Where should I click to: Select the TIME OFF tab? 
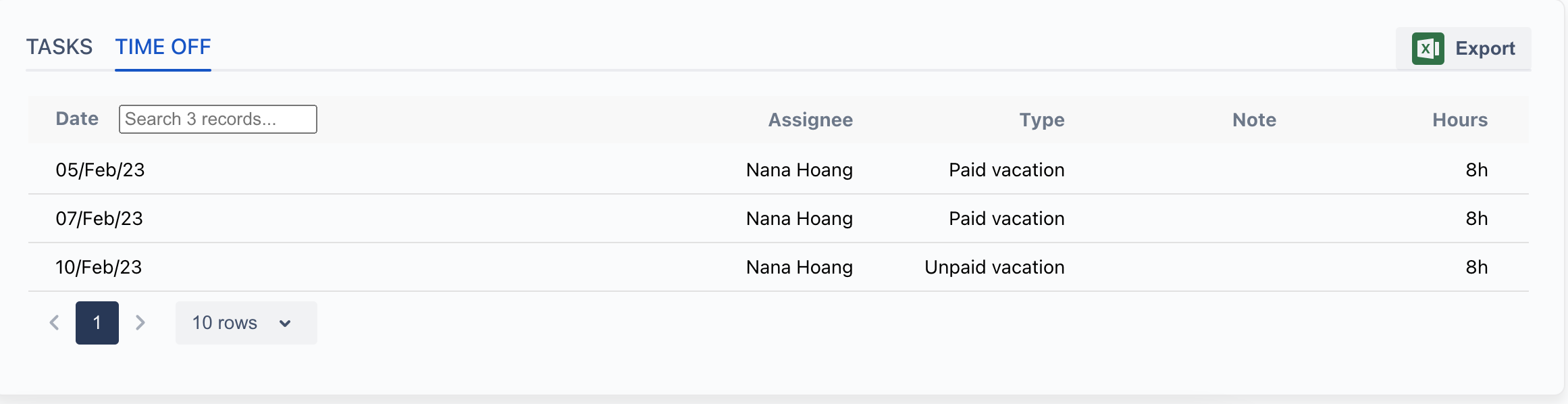(163, 47)
